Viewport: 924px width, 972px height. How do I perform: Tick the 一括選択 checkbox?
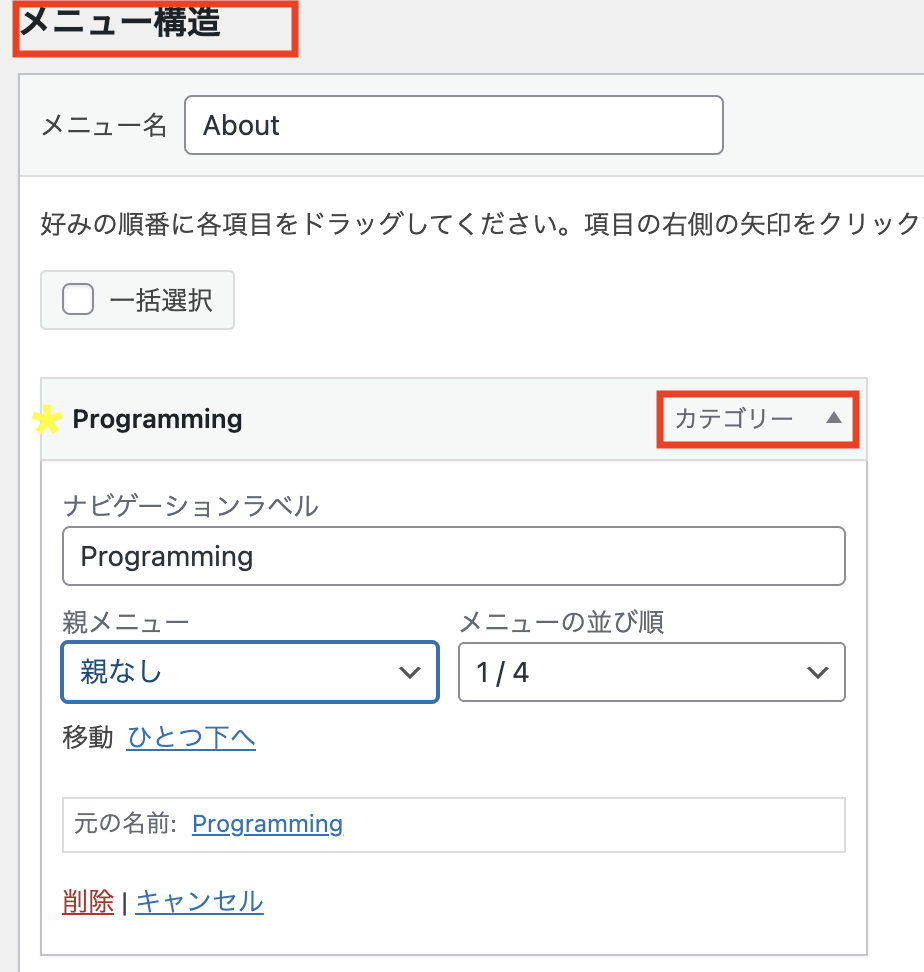pos(78,299)
